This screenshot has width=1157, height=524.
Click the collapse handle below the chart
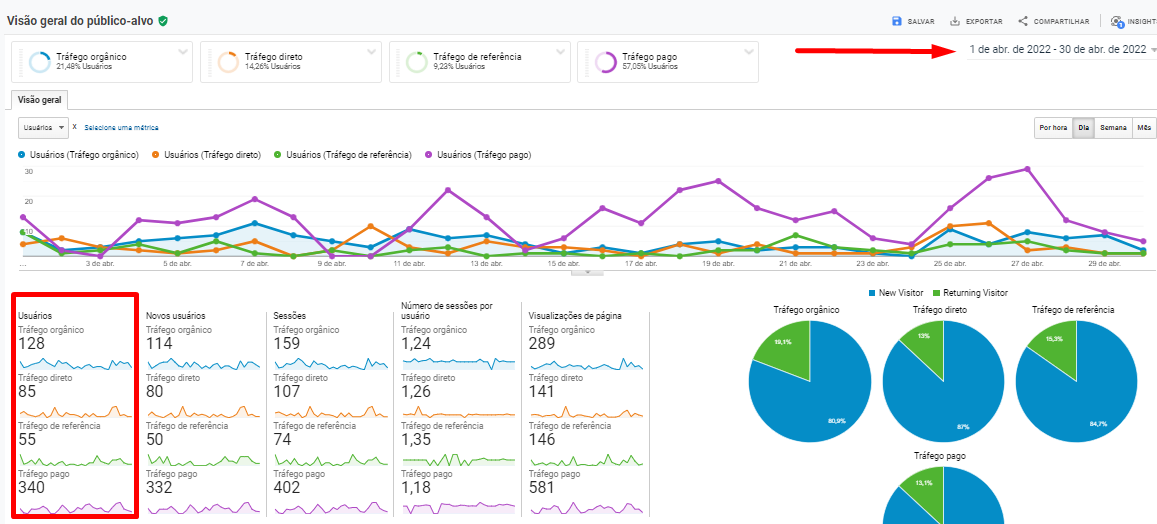click(587, 272)
